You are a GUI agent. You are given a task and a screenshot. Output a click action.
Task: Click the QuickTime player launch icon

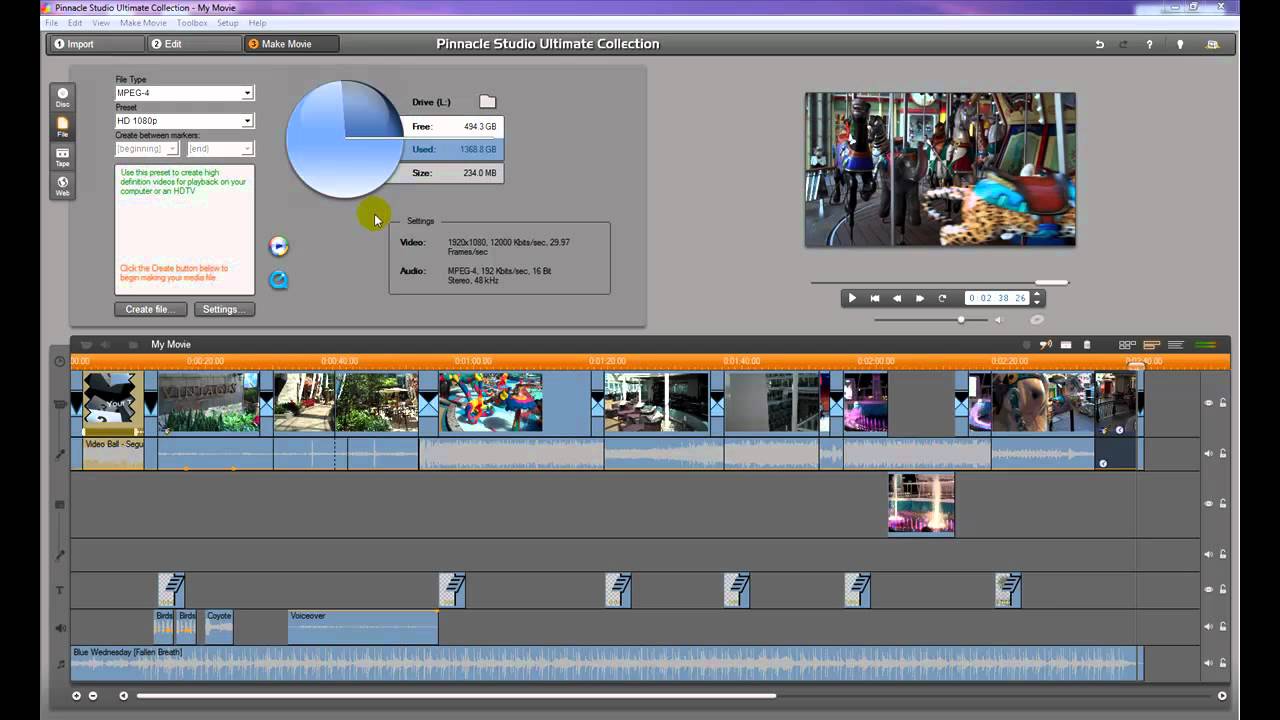(x=279, y=280)
